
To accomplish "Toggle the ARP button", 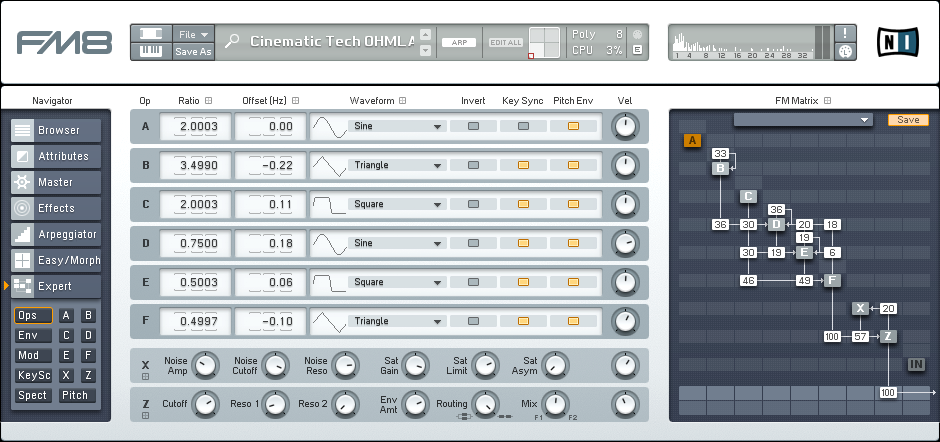I will 459,43.
